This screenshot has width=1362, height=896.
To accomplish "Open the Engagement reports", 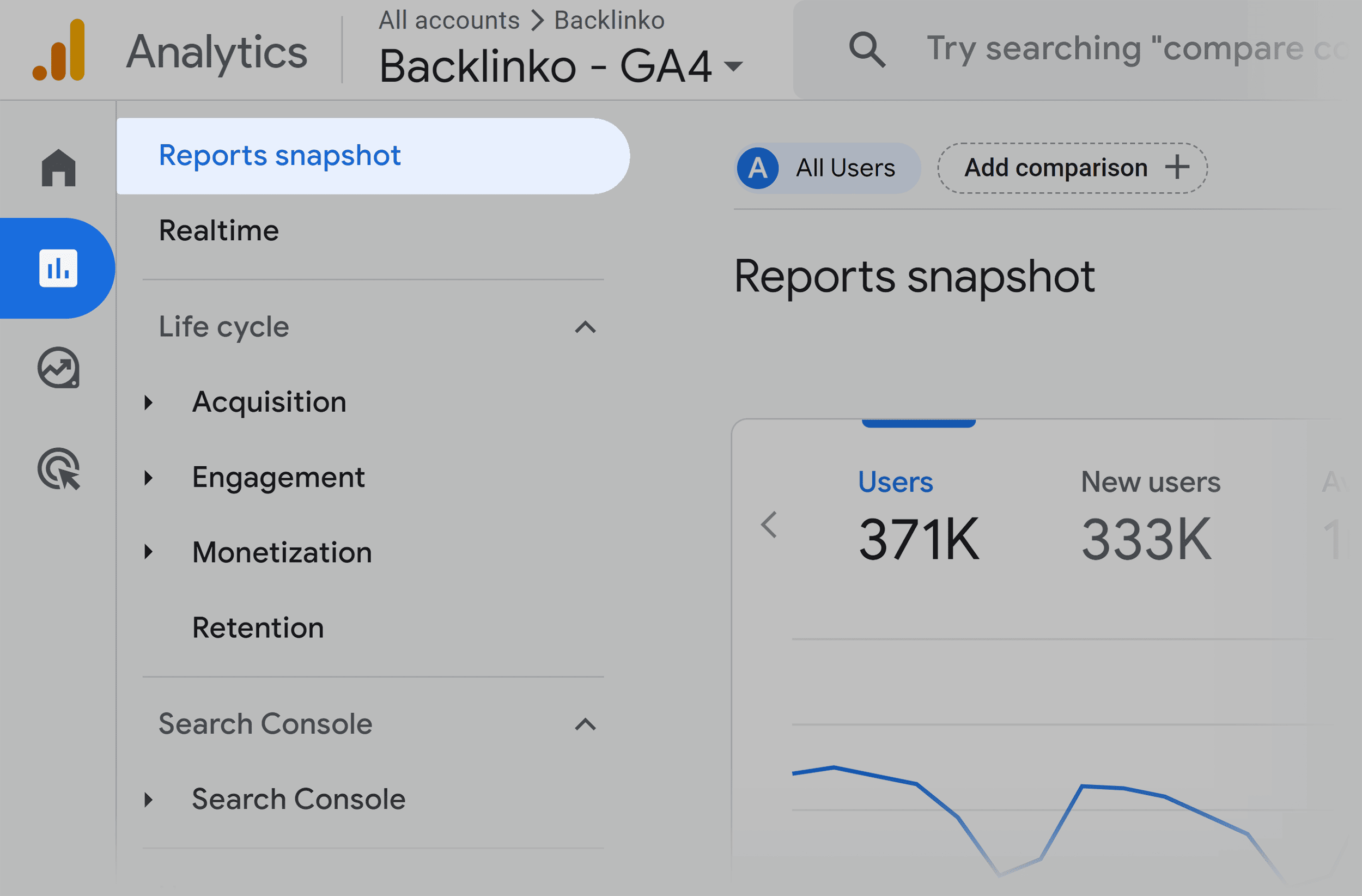I will (278, 478).
